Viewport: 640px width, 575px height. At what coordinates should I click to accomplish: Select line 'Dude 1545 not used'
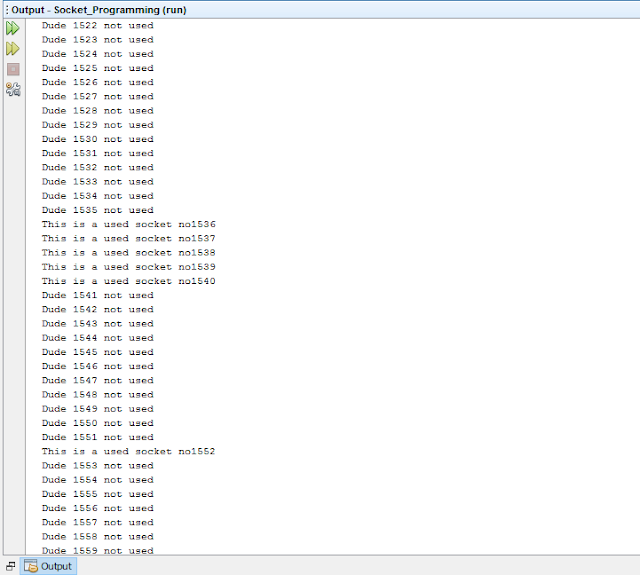pyautogui.click(x=98, y=352)
